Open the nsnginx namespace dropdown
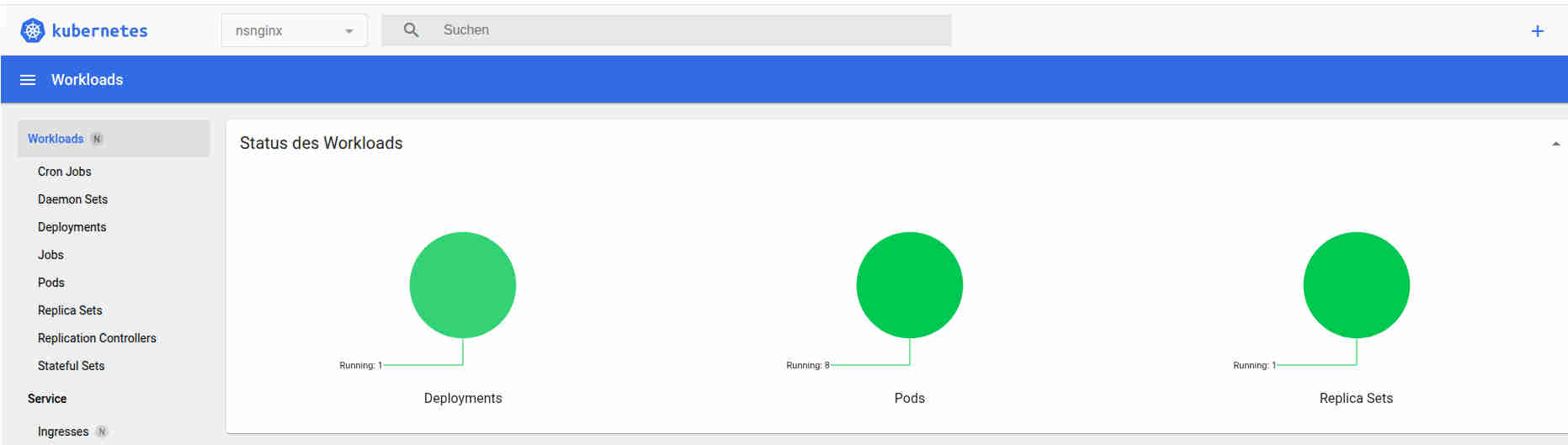The image size is (1568, 445). (x=294, y=31)
